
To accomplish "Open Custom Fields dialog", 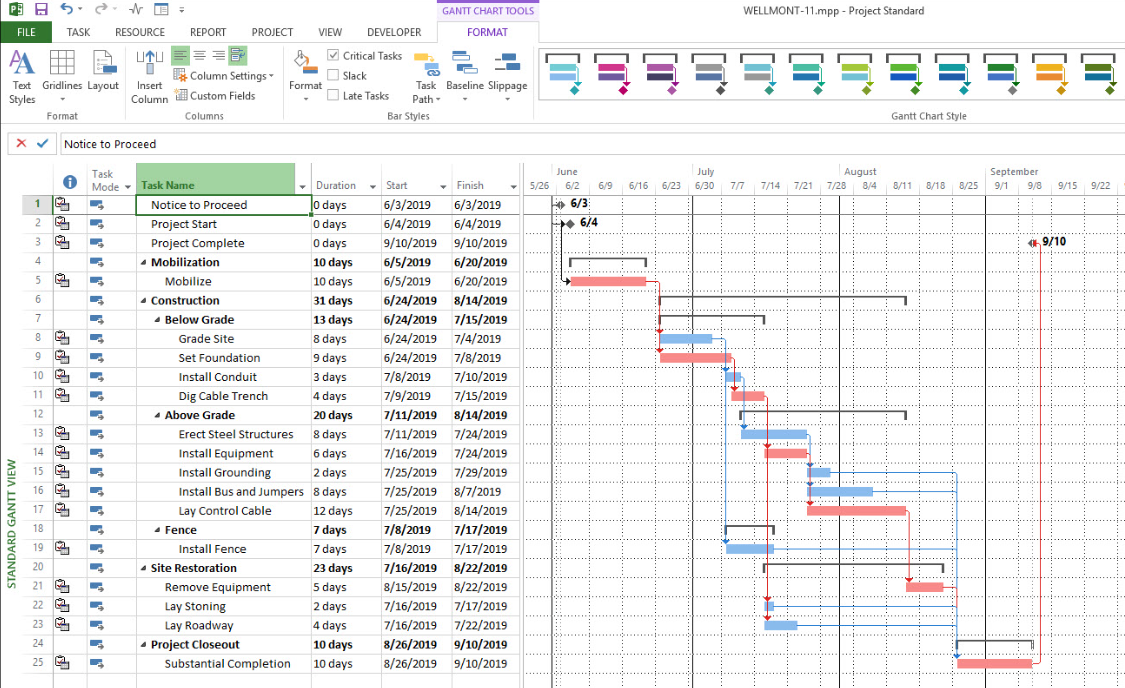I will [215, 95].
